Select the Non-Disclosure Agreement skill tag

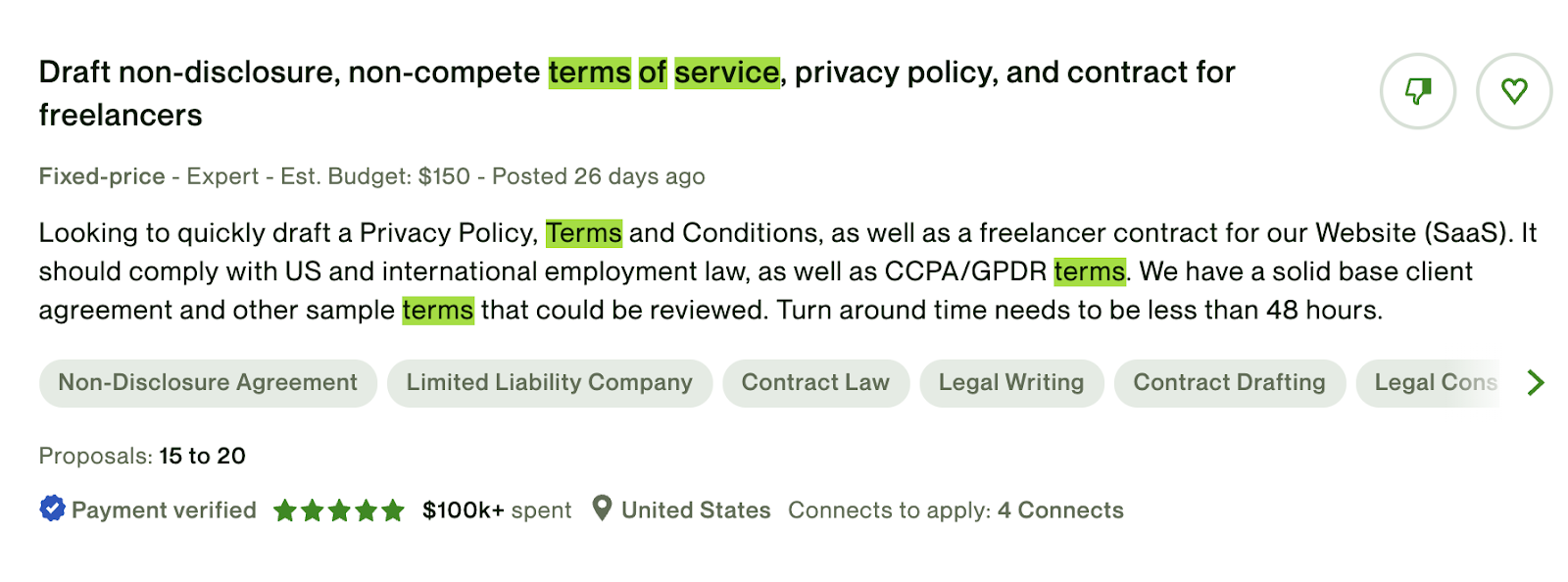click(208, 383)
